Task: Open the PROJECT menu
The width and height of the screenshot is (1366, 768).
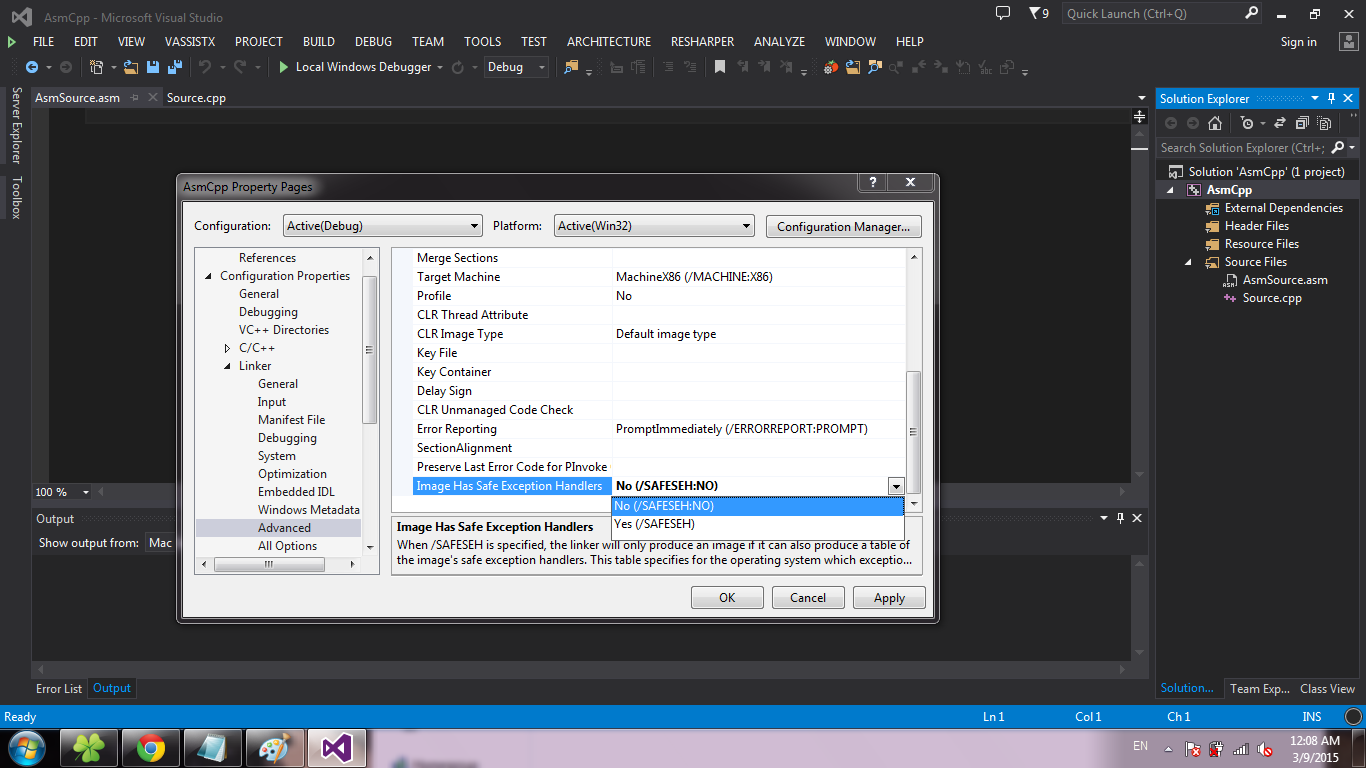Action: (x=259, y=42)
